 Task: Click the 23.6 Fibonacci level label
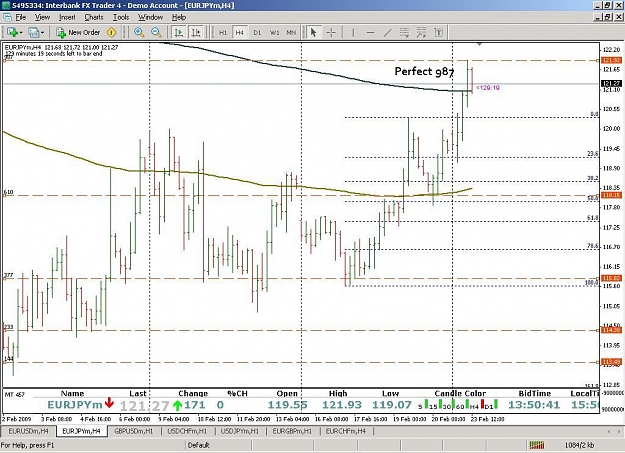(593, 154)
